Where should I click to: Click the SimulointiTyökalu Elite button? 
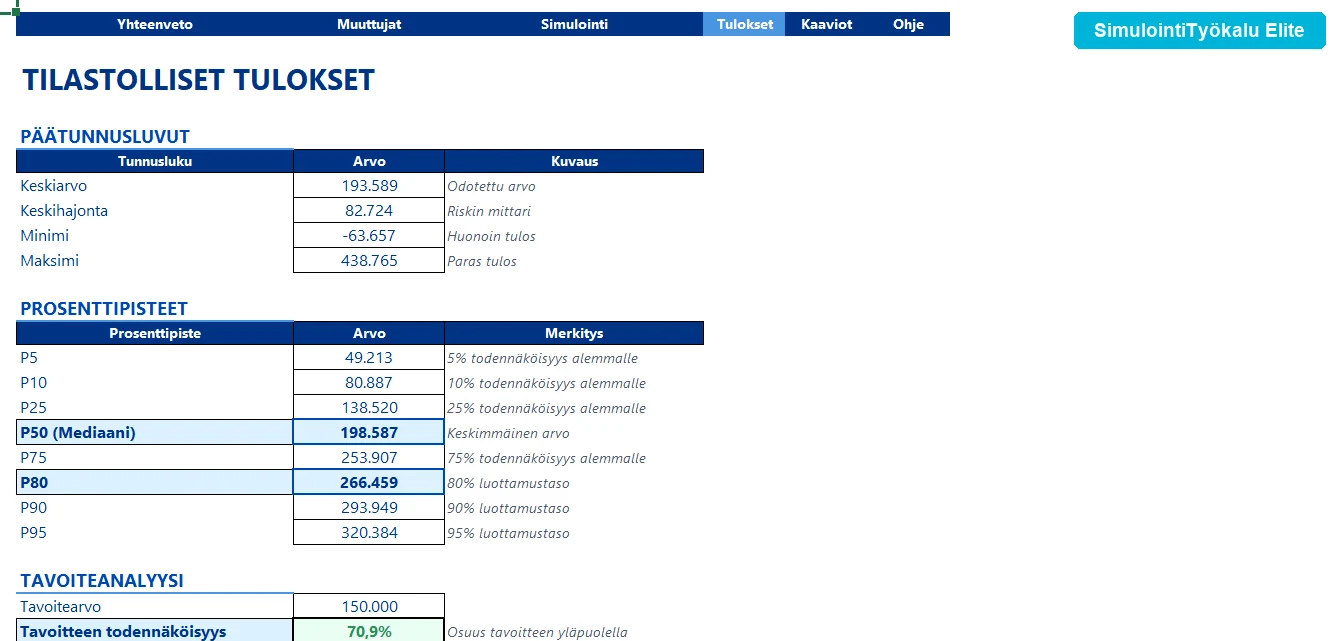[x=1199, y=30]
